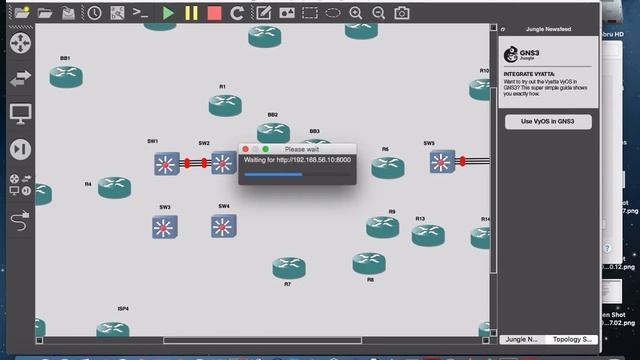Open snapshot manager clock icon

[94, 13]
